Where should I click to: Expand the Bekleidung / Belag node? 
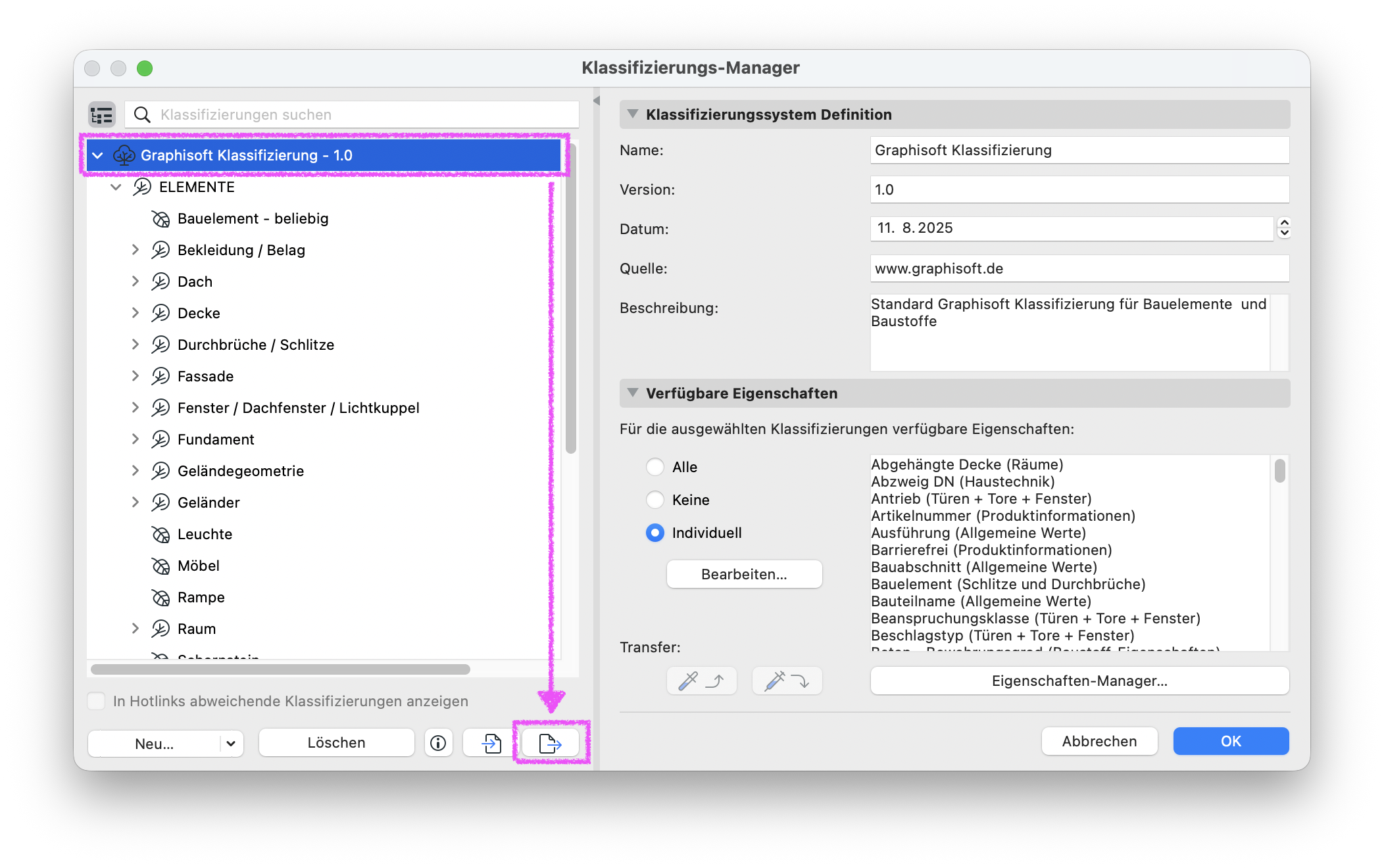(135, 250)
